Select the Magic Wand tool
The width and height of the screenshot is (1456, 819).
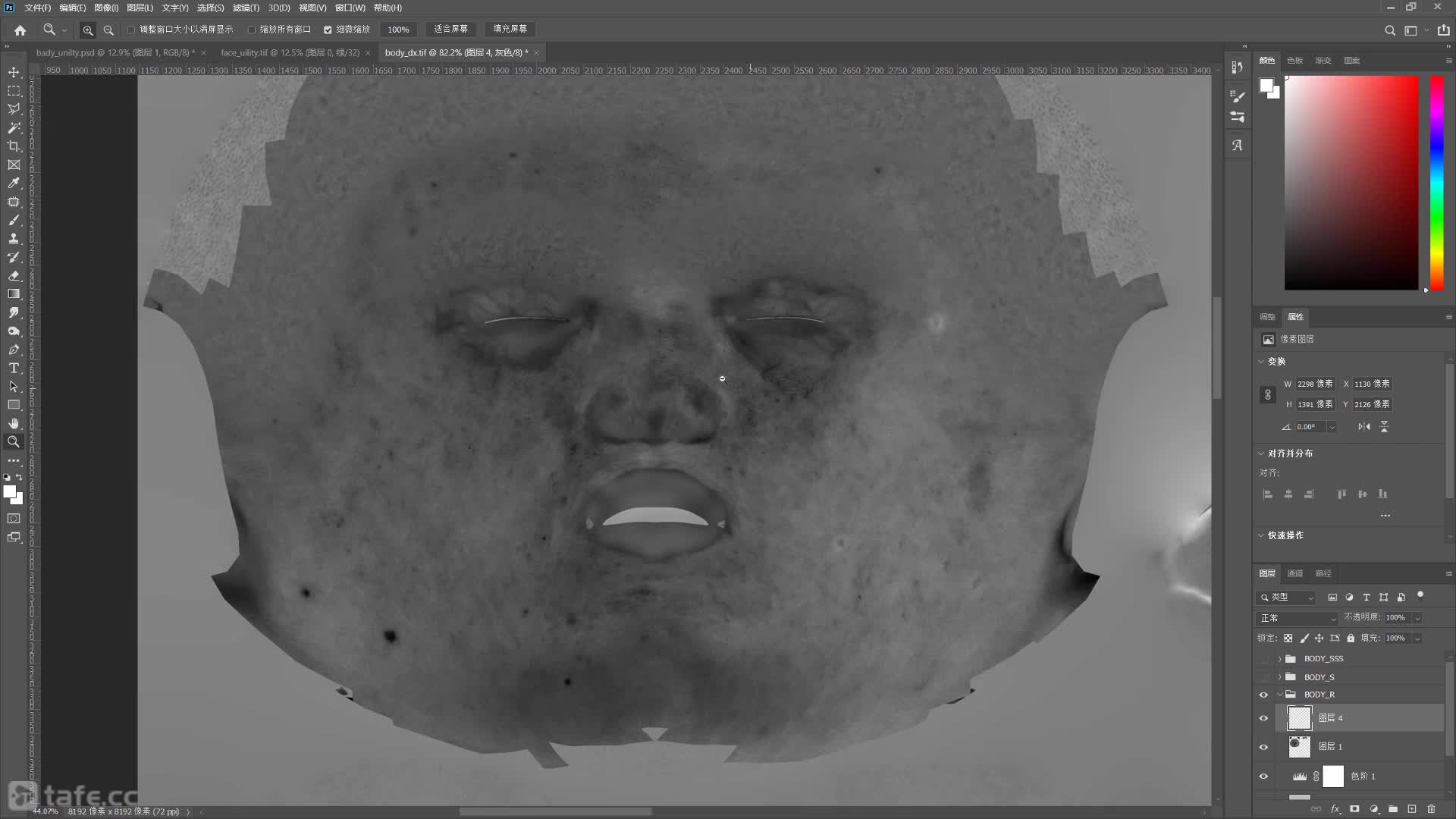point(14,127)
